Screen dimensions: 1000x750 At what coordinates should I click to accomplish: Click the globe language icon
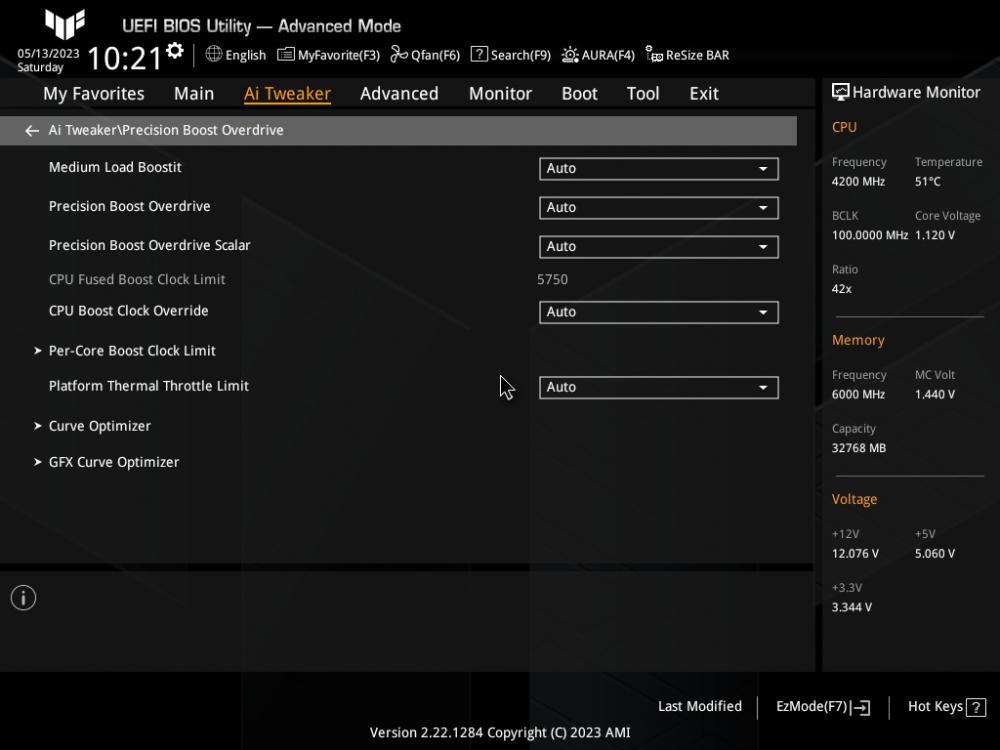tap(214, 54)
